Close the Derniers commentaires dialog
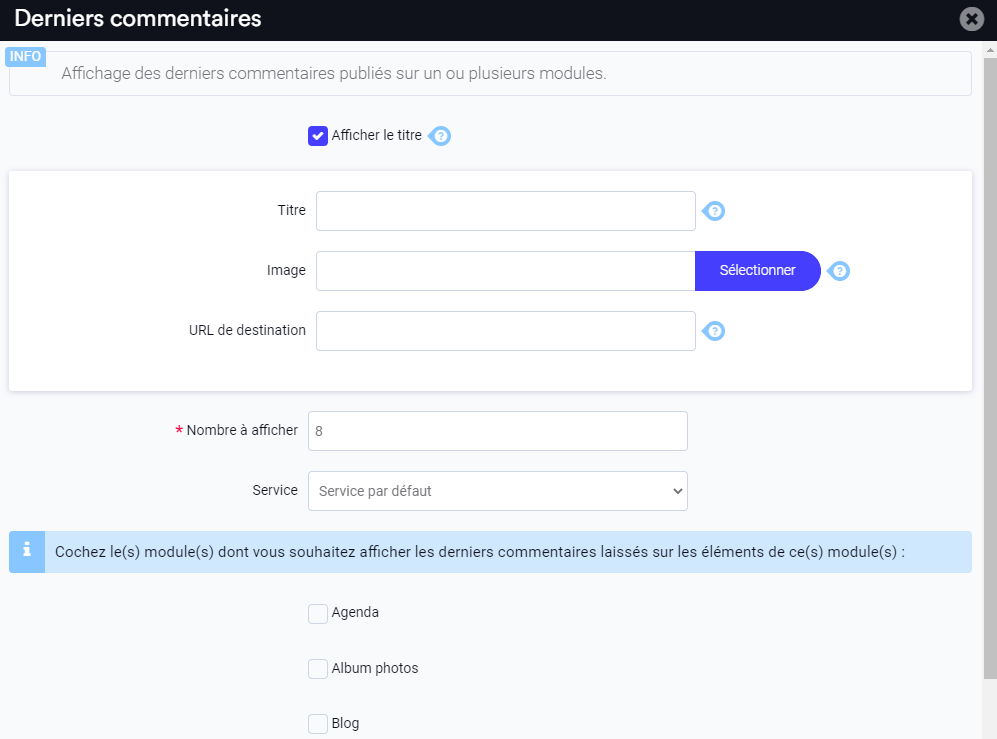 972,19
